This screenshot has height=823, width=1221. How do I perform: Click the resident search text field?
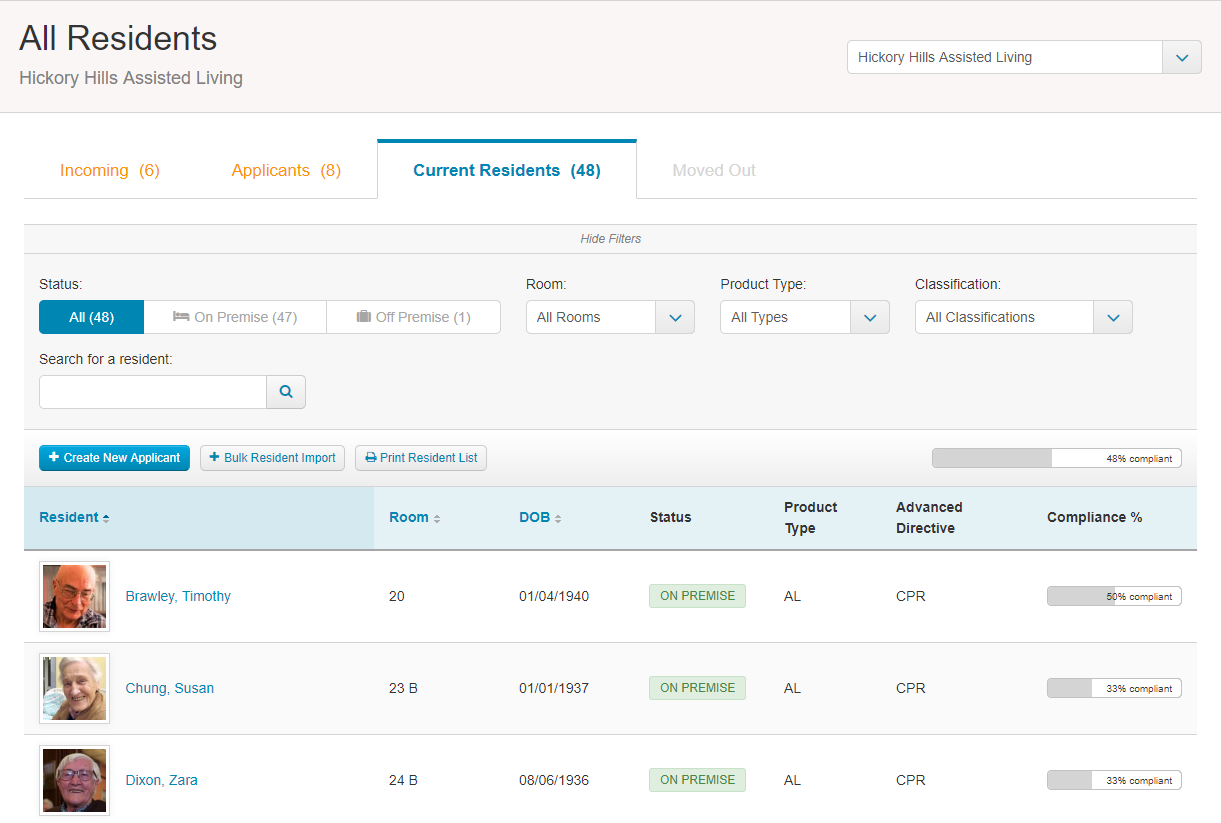click(153, 392)
